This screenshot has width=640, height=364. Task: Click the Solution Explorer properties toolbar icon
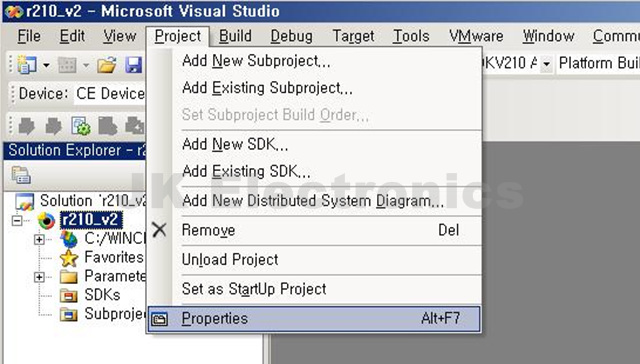21,175
